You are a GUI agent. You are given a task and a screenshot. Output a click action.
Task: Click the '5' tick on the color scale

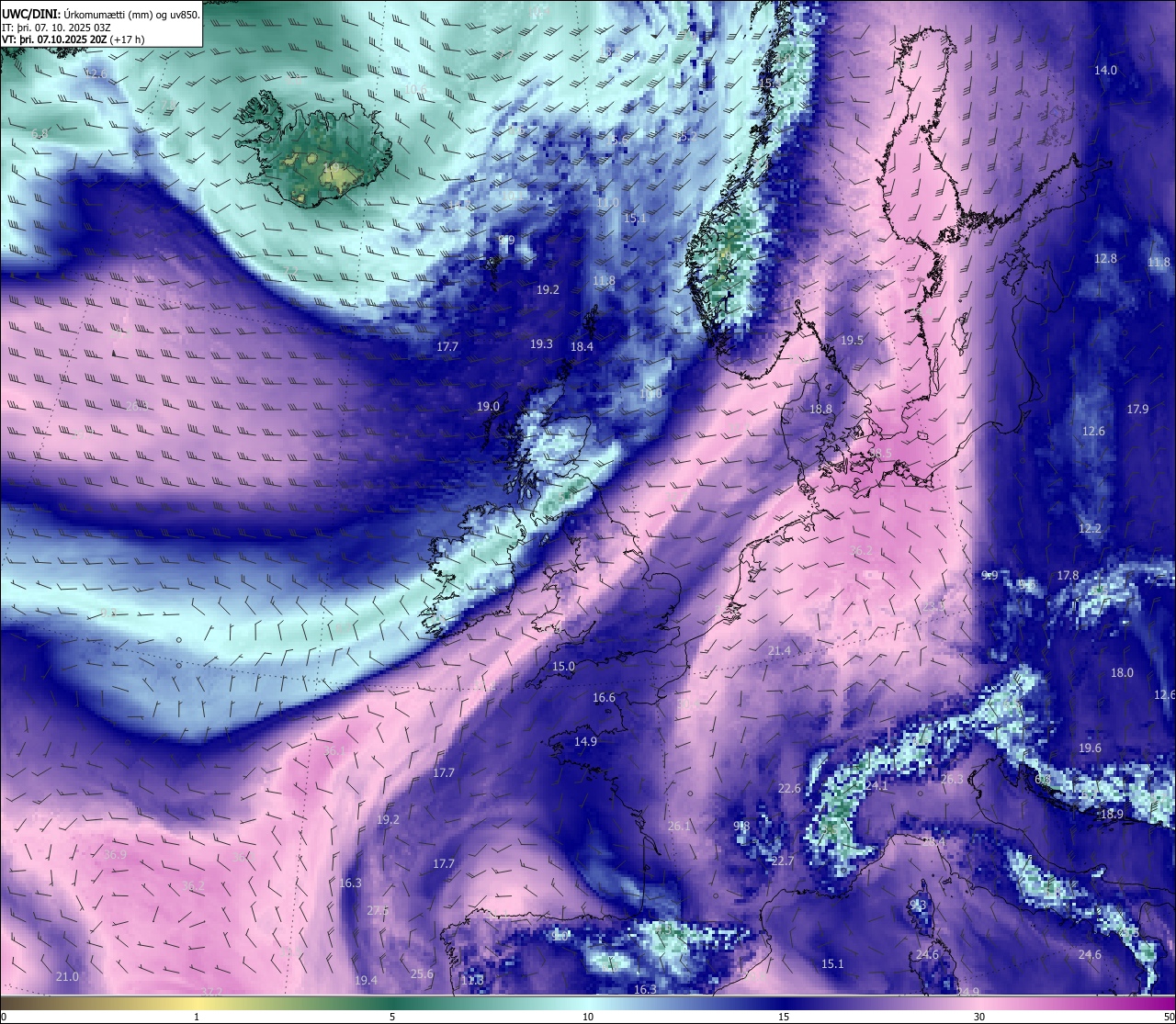point(392,1017)
